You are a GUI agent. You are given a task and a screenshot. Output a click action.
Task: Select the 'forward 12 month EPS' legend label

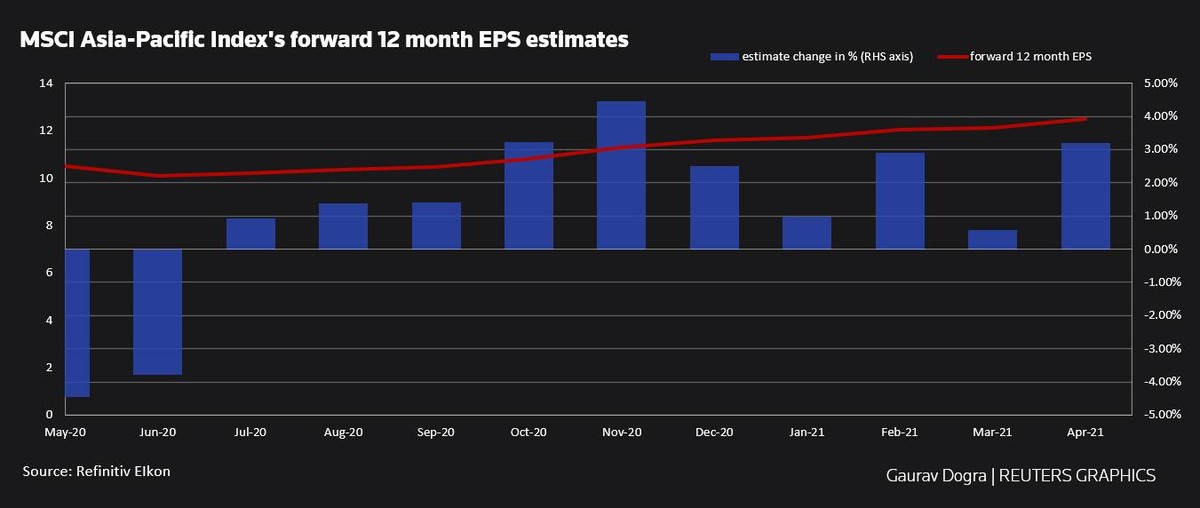click(1030, 57)
